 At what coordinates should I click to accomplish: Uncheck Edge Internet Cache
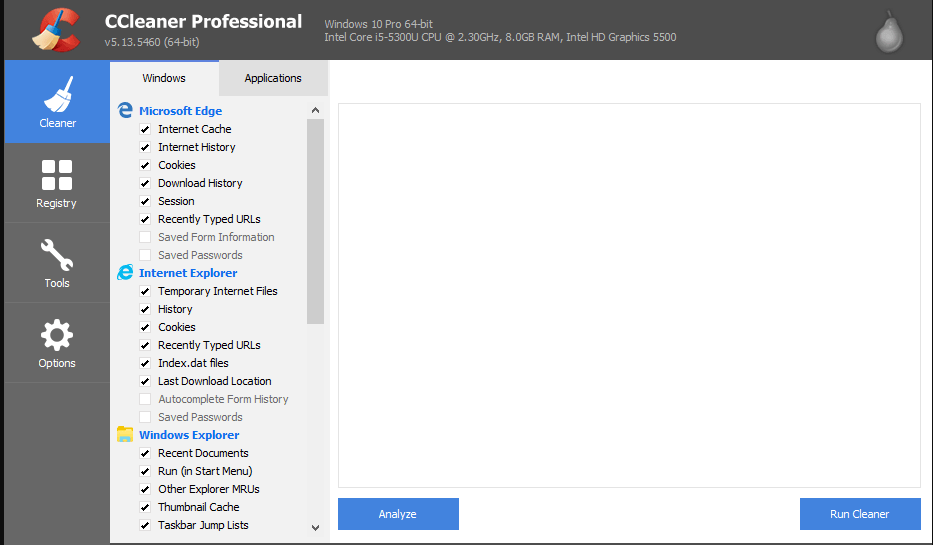145,129
